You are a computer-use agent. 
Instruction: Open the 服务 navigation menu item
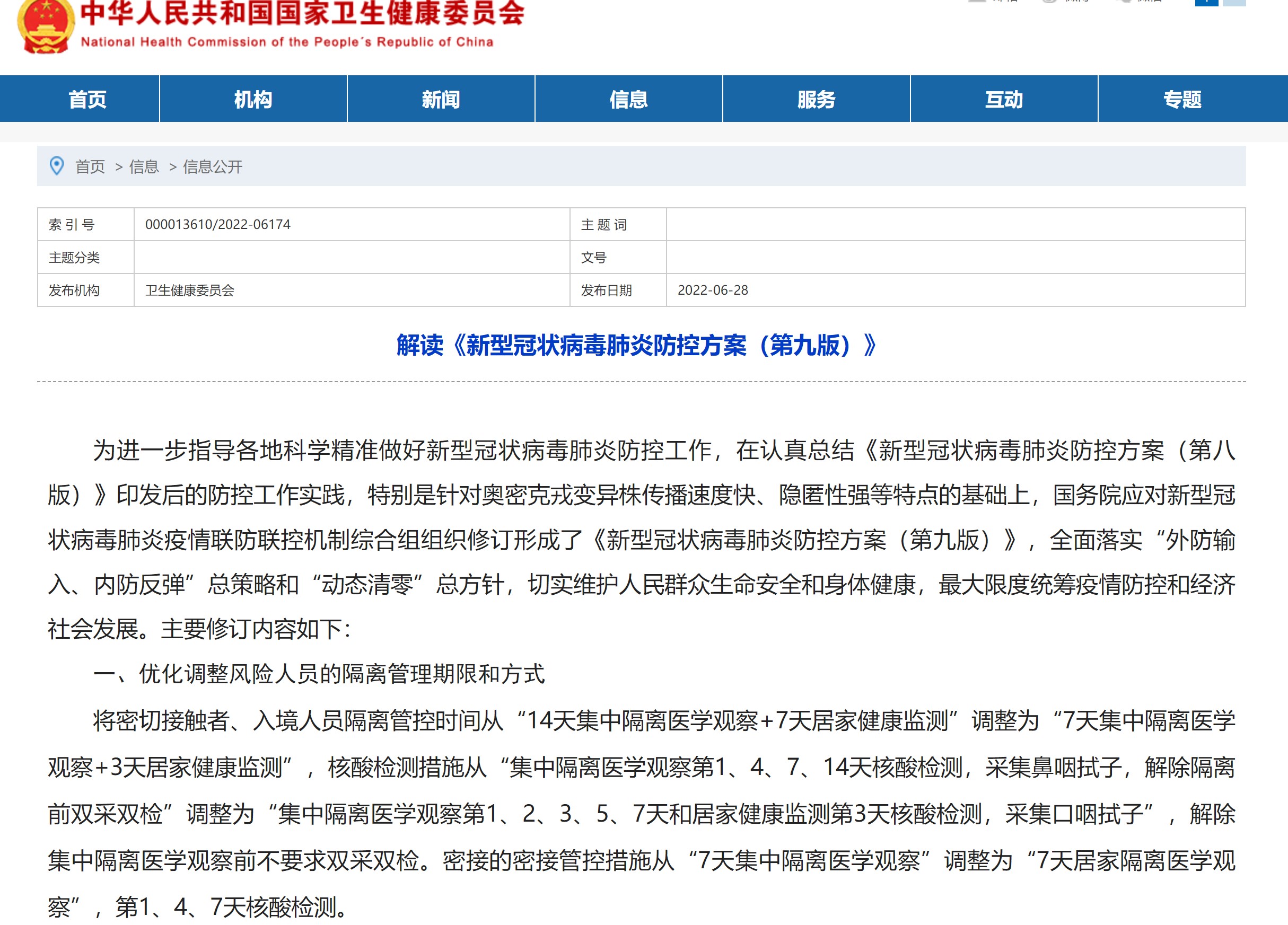[x=816, y=99]
